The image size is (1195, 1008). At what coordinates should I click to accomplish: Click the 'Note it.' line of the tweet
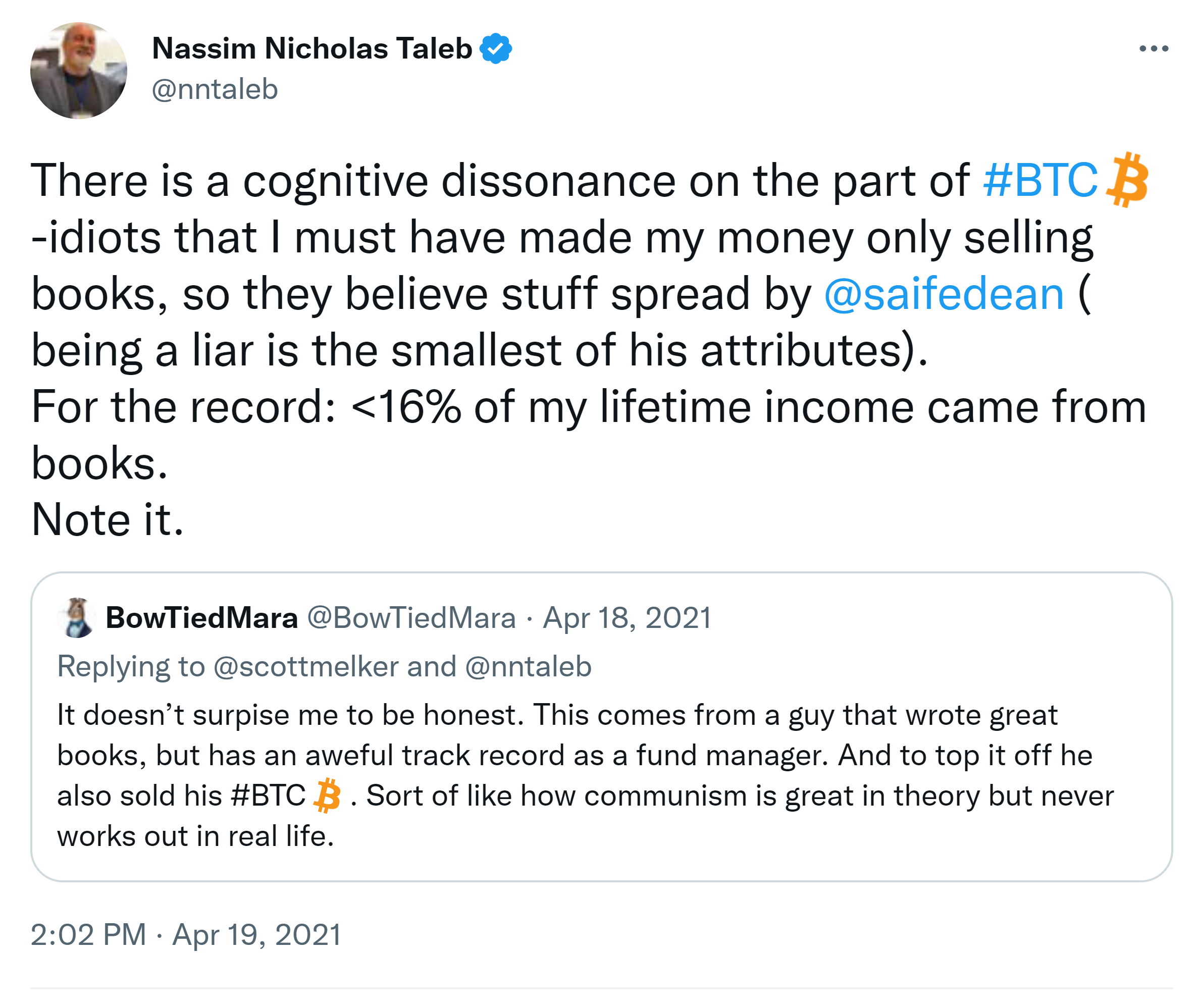[x=108, y=519]
